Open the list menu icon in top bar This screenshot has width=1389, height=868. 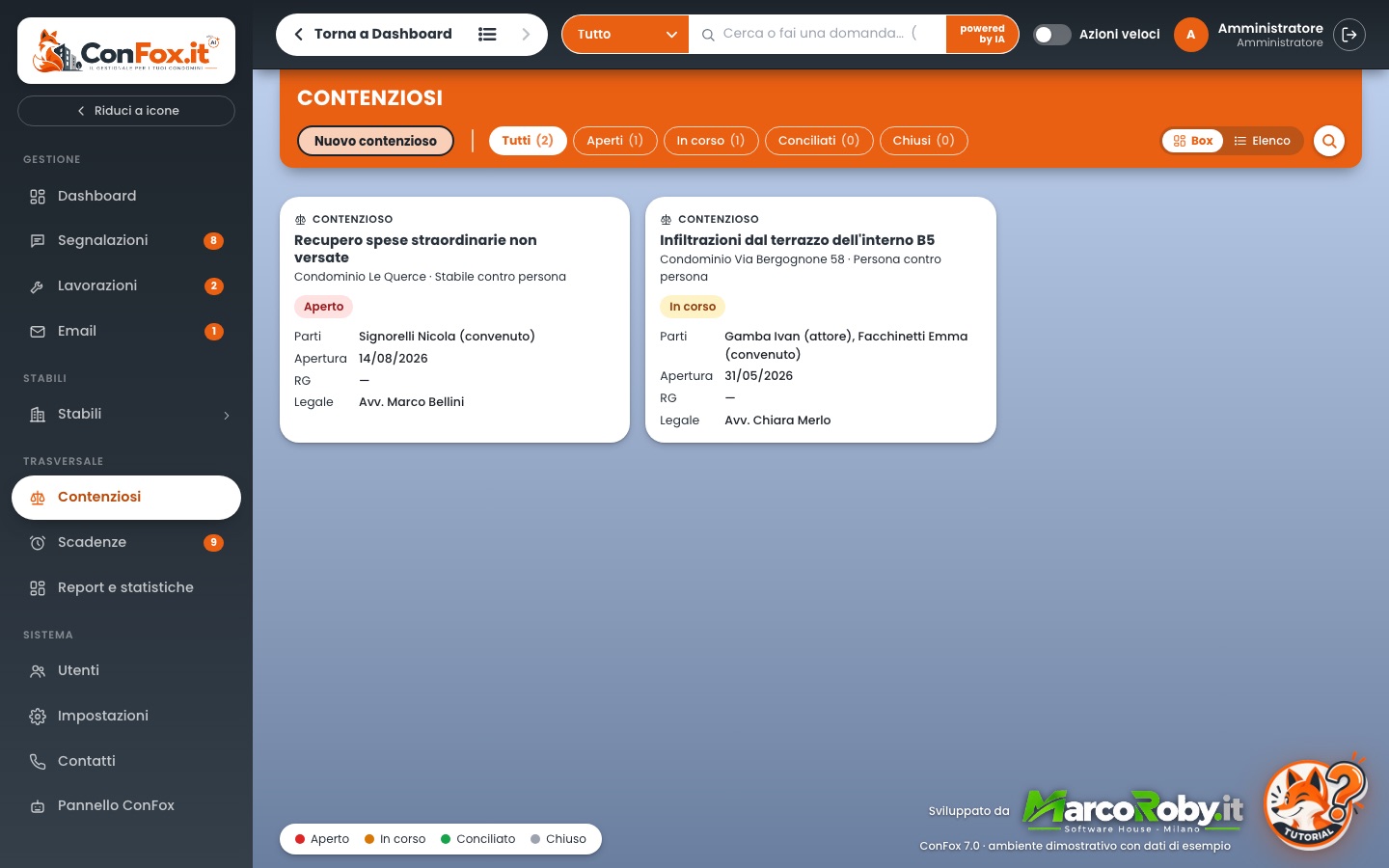point(487,35)
